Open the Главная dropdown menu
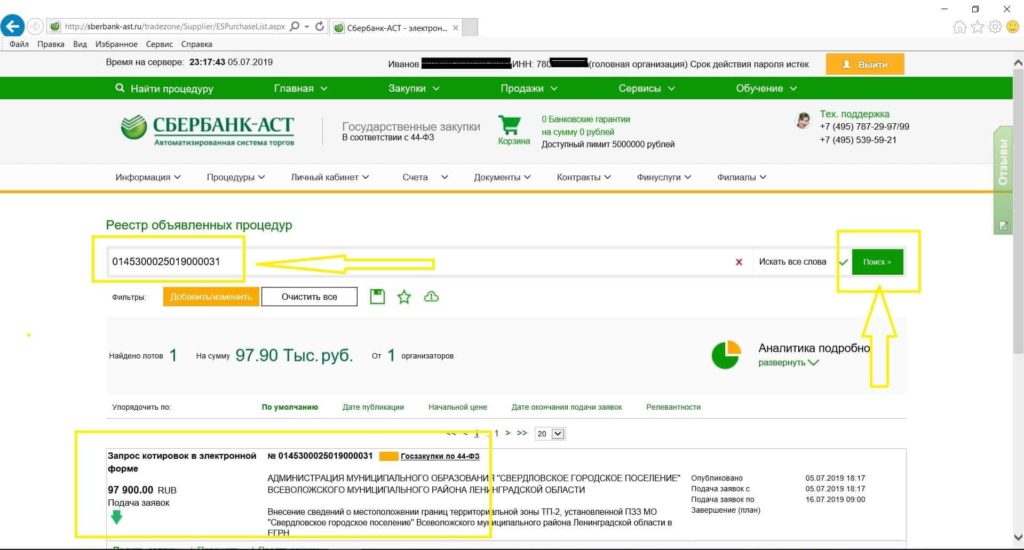Screen dimensions: 1024x550 tap(300, 88)
